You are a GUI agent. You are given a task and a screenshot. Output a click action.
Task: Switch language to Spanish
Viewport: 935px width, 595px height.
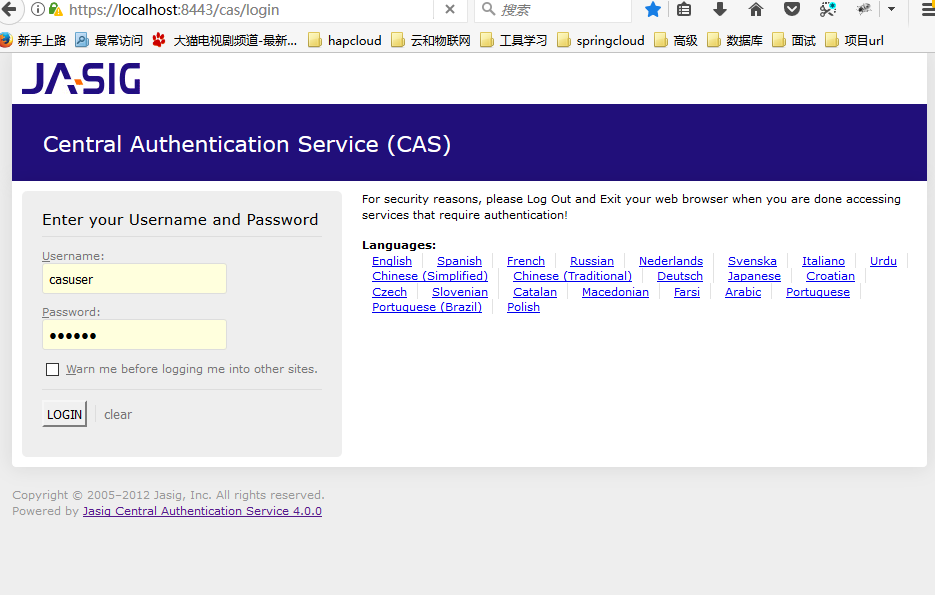point(459,261)
